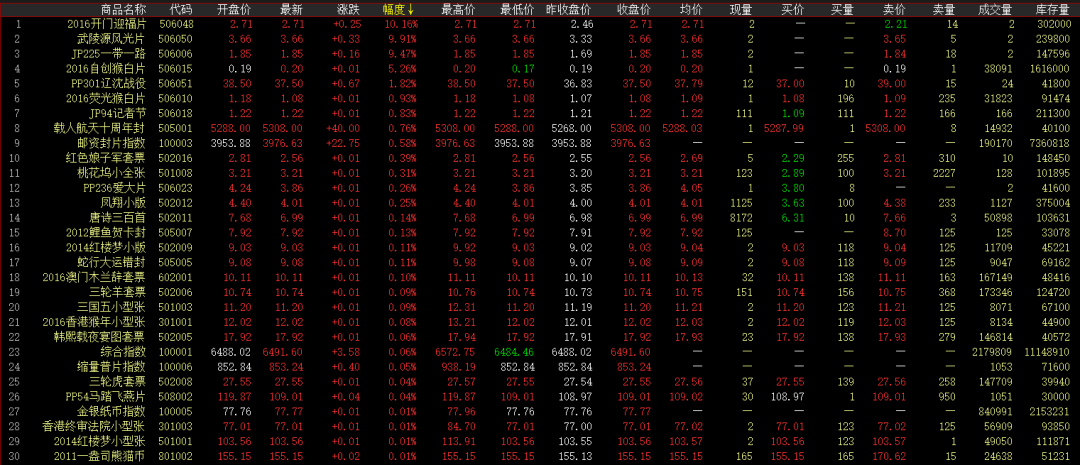Screen dimensions: 1080x465
Task: Select the 缩量普片指数 row name
Action: (x=112, y=367)
